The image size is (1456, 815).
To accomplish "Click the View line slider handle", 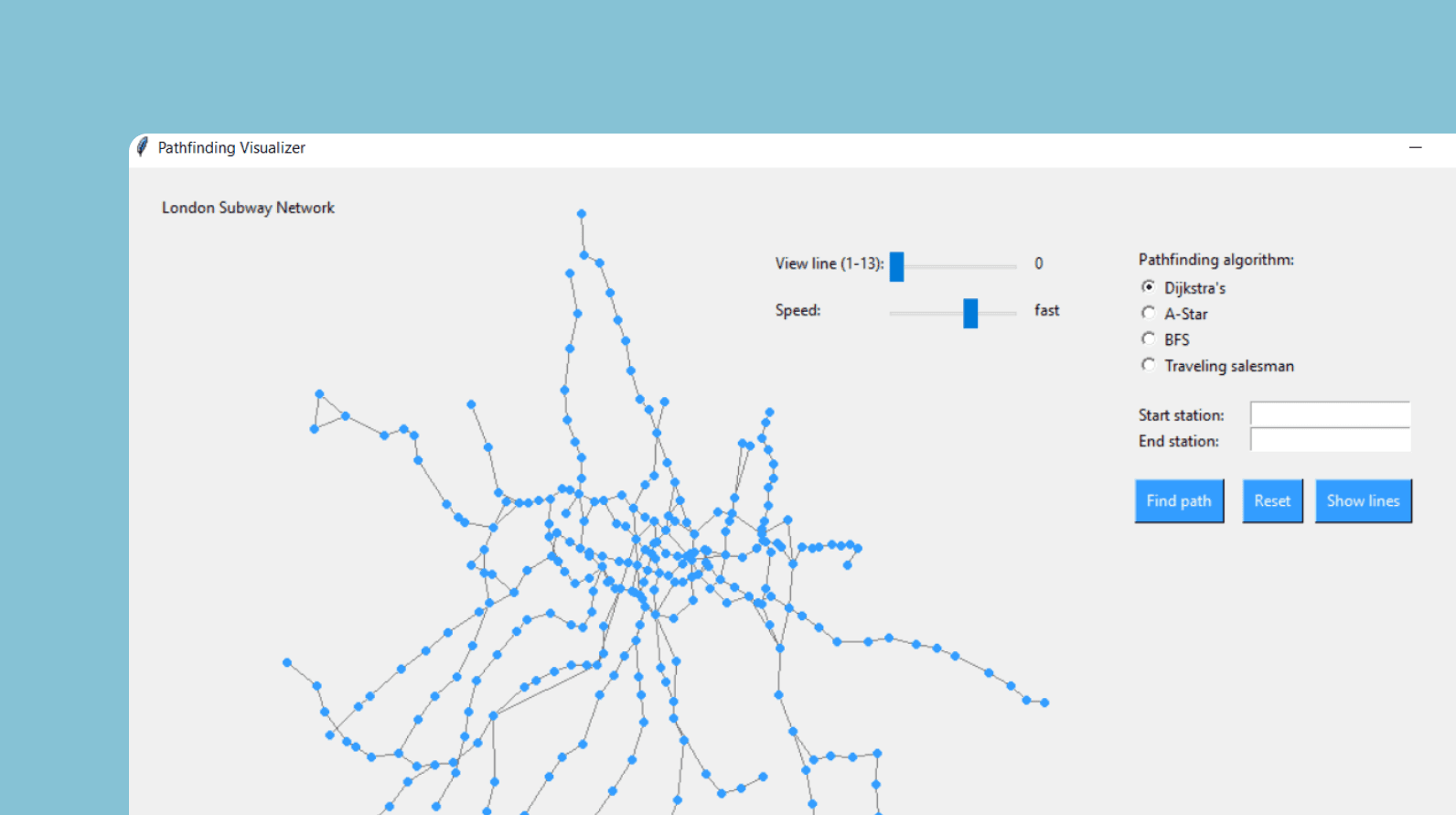I will click(x=896, y=266).
